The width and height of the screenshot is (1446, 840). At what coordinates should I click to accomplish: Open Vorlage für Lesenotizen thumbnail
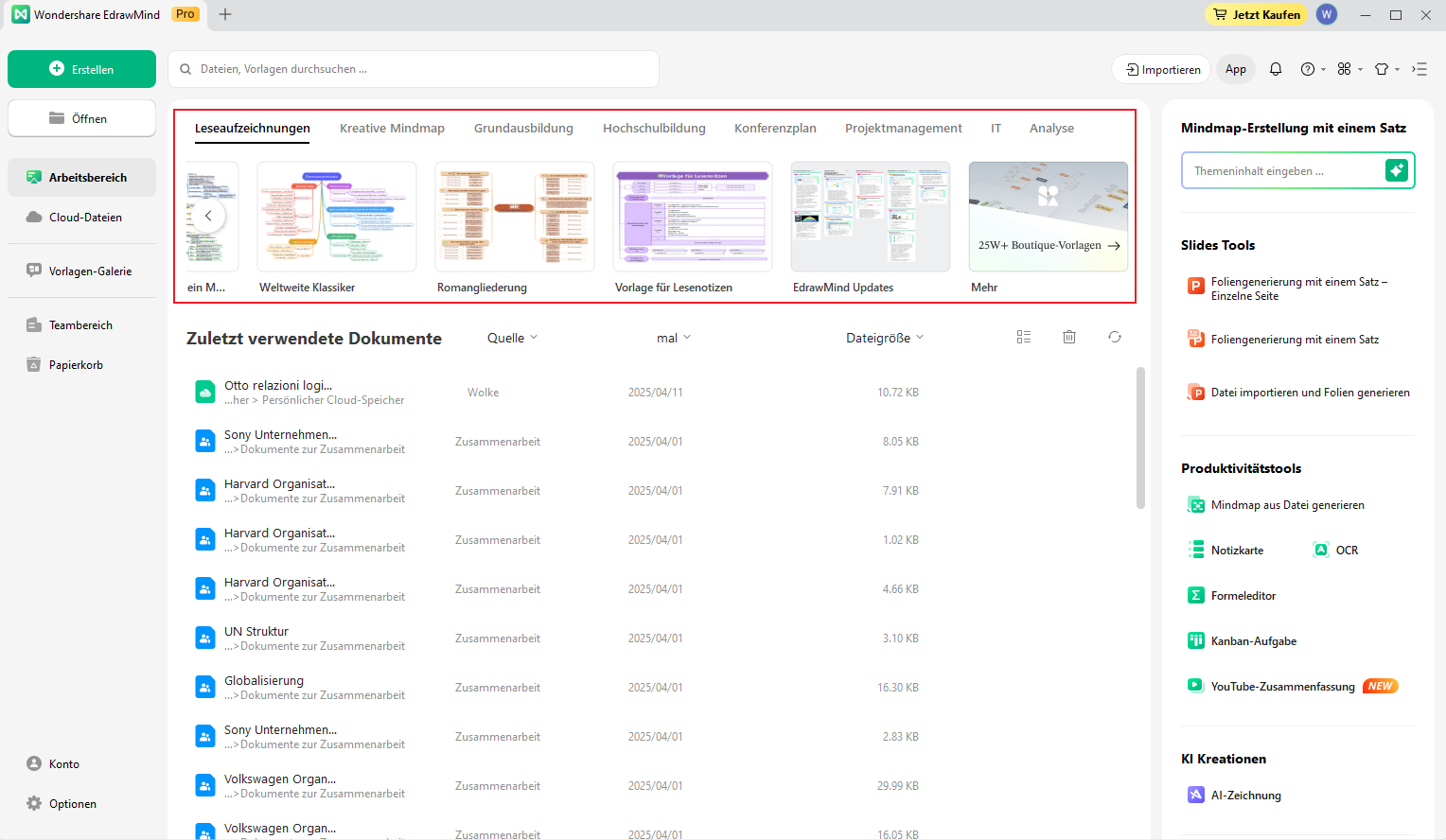[693, 217]
